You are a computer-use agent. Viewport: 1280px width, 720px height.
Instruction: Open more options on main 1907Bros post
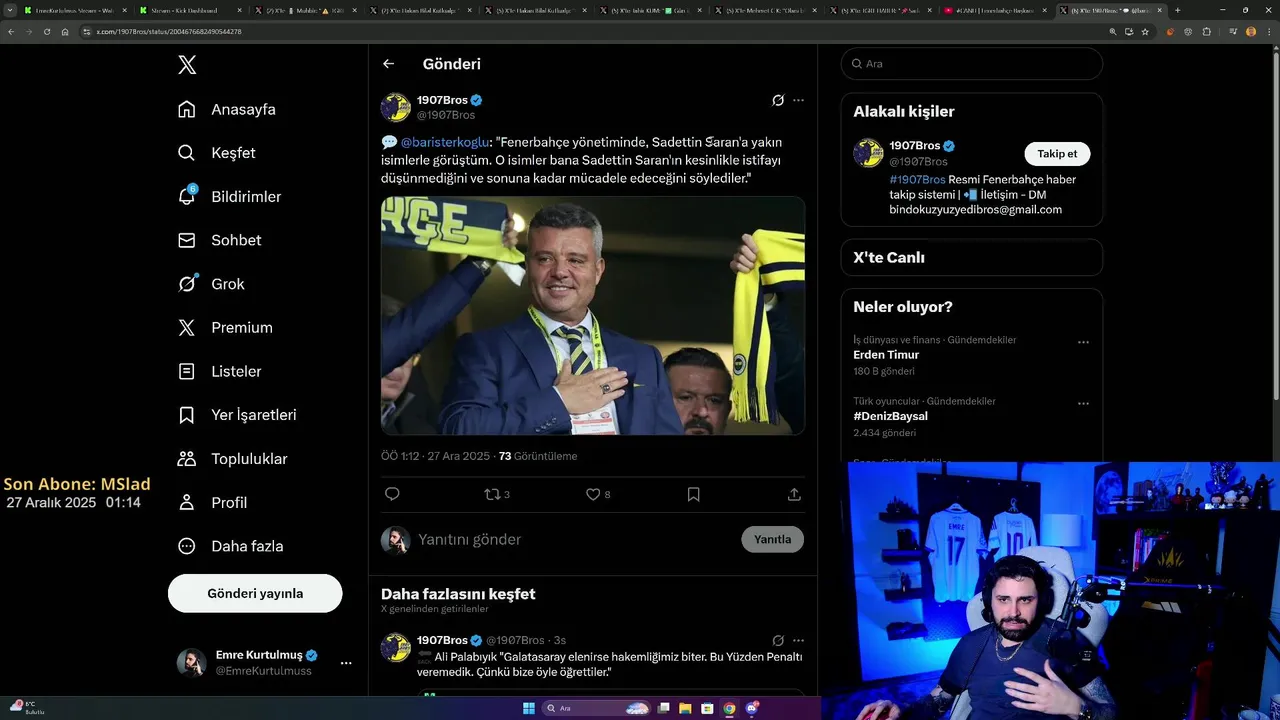point(798,100)
